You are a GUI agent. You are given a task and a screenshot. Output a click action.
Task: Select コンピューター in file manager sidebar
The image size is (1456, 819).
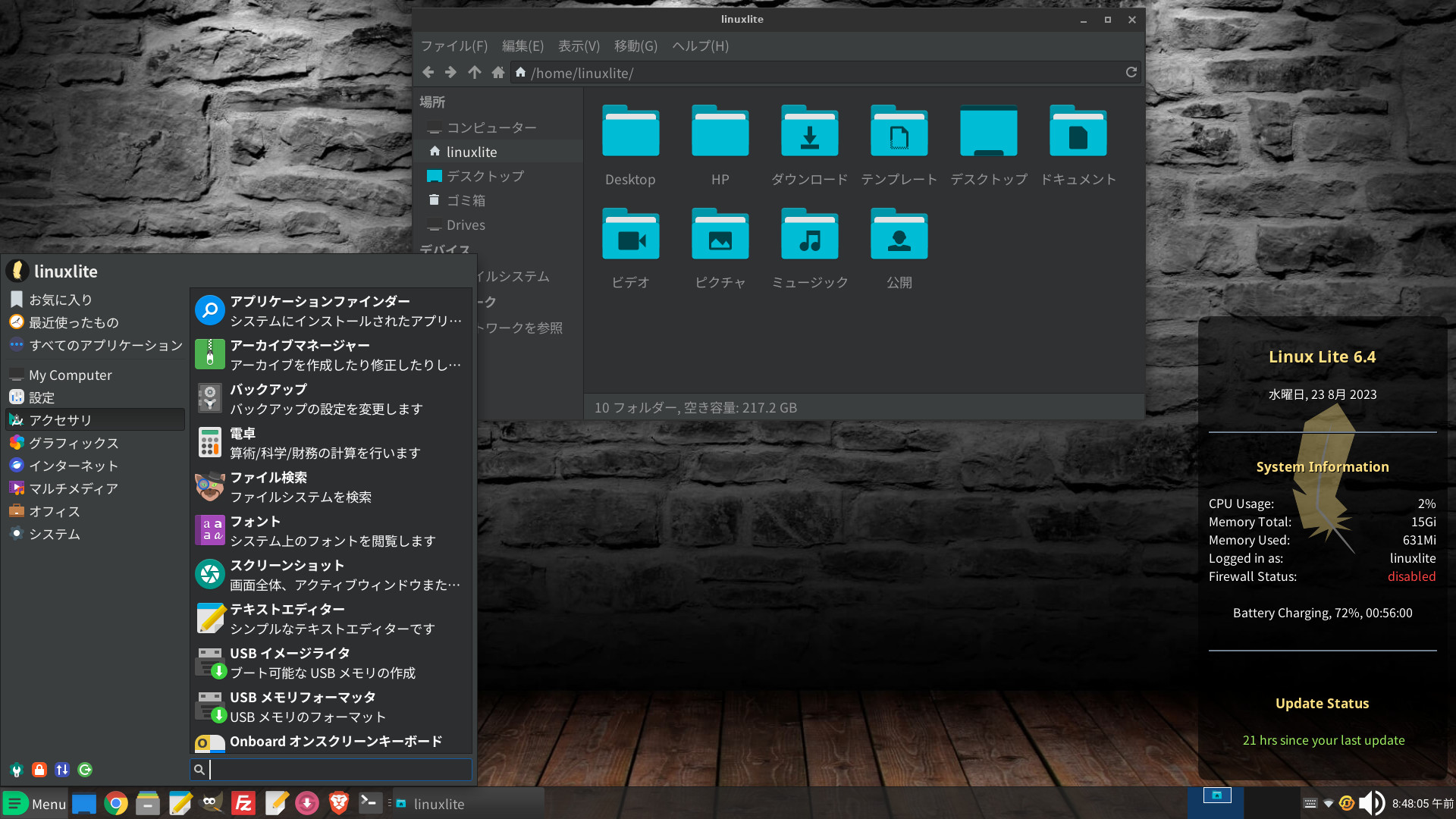498,127
